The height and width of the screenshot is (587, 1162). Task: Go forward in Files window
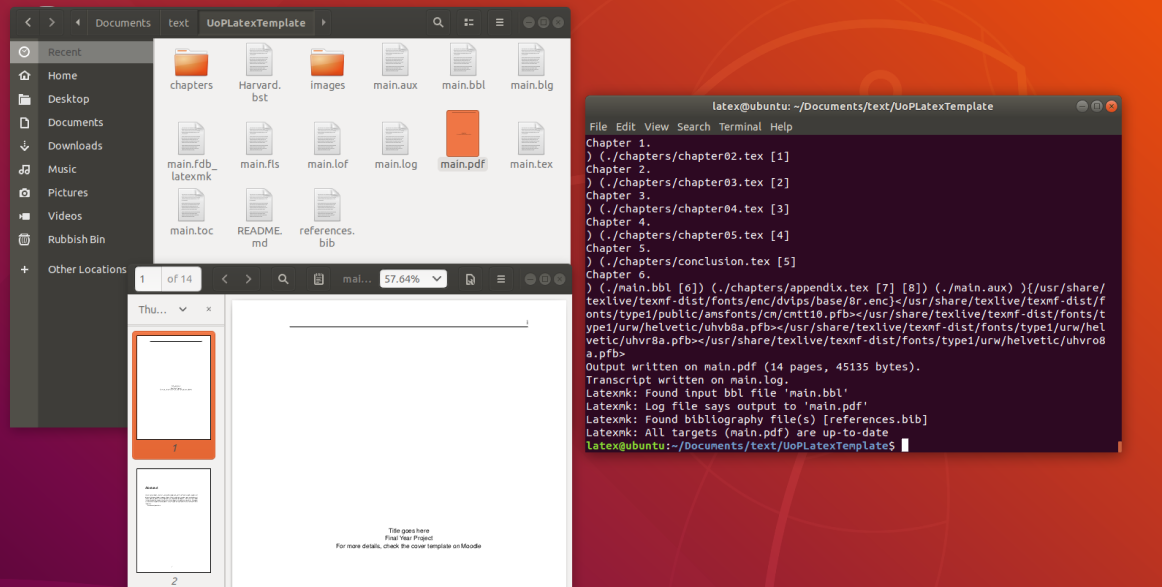52,22
